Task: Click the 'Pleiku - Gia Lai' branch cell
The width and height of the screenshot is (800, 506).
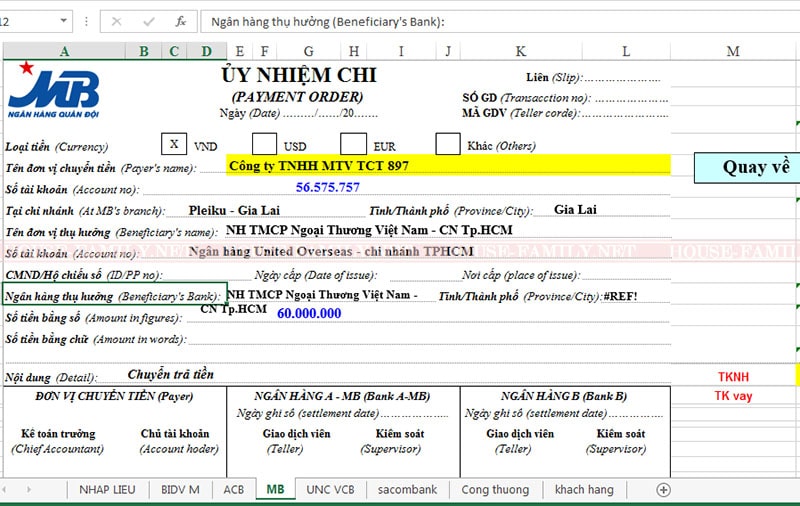Action: click(234, 210)
